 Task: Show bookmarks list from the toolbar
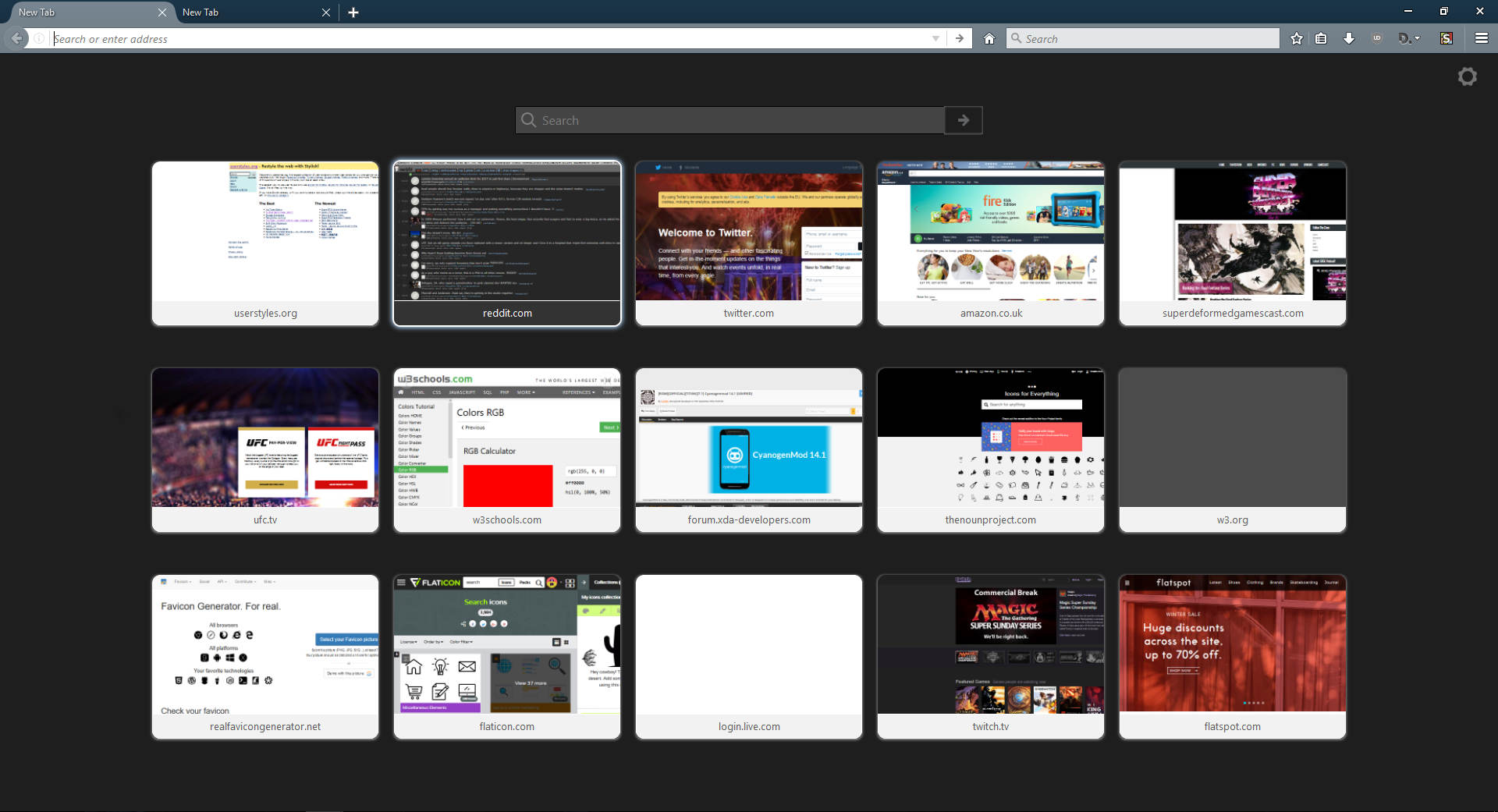click(1321, 38)
